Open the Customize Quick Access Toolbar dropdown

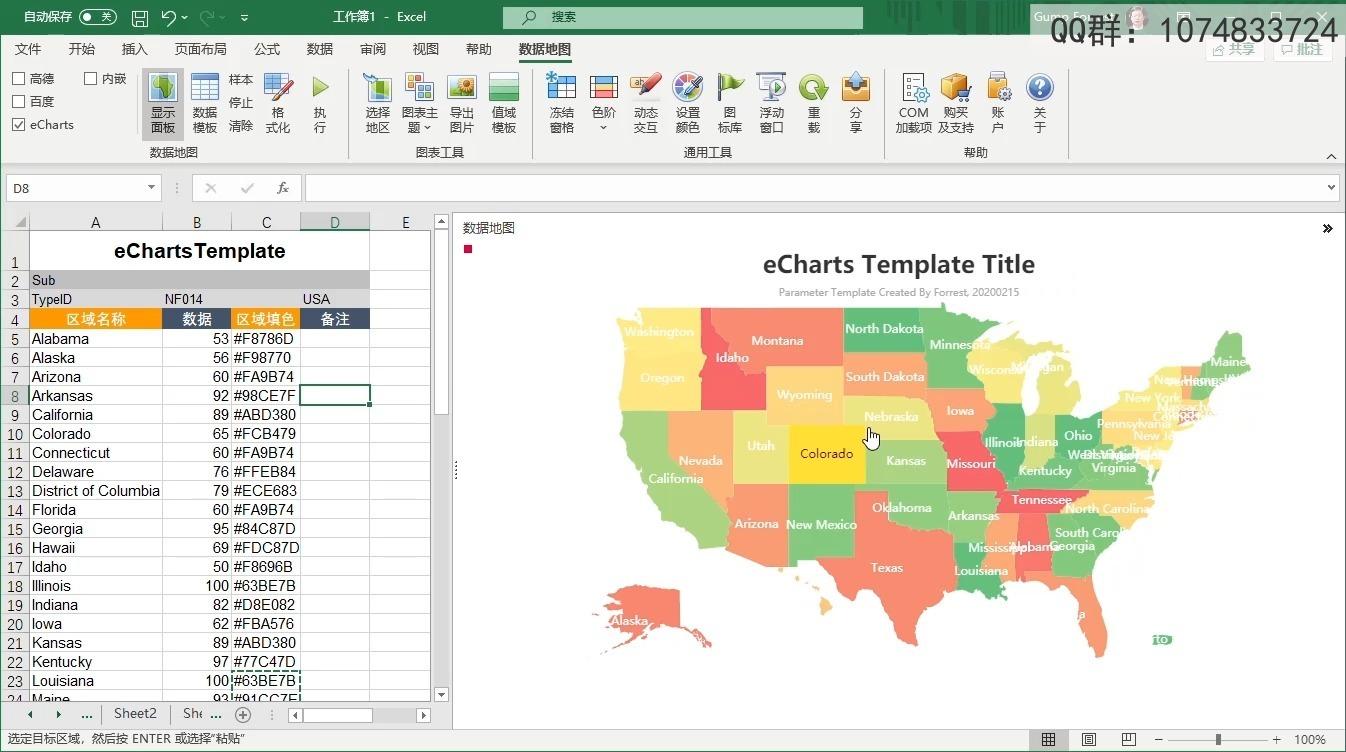(x=245, y=17)
